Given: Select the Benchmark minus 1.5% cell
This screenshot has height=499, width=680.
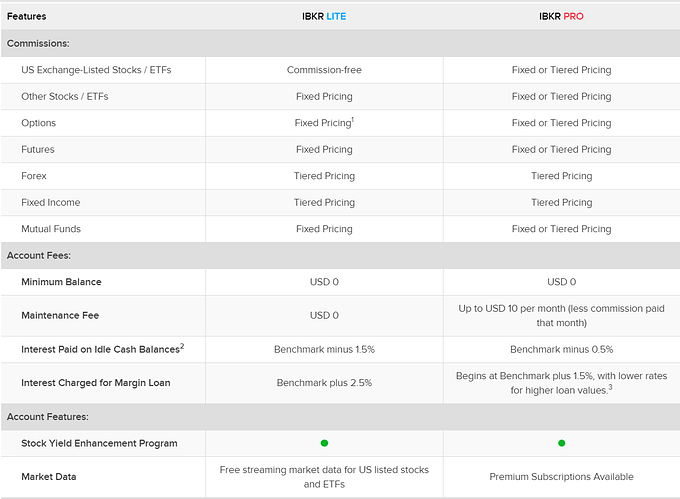Looking at the screenshot, I should click(x=324, y=349).
